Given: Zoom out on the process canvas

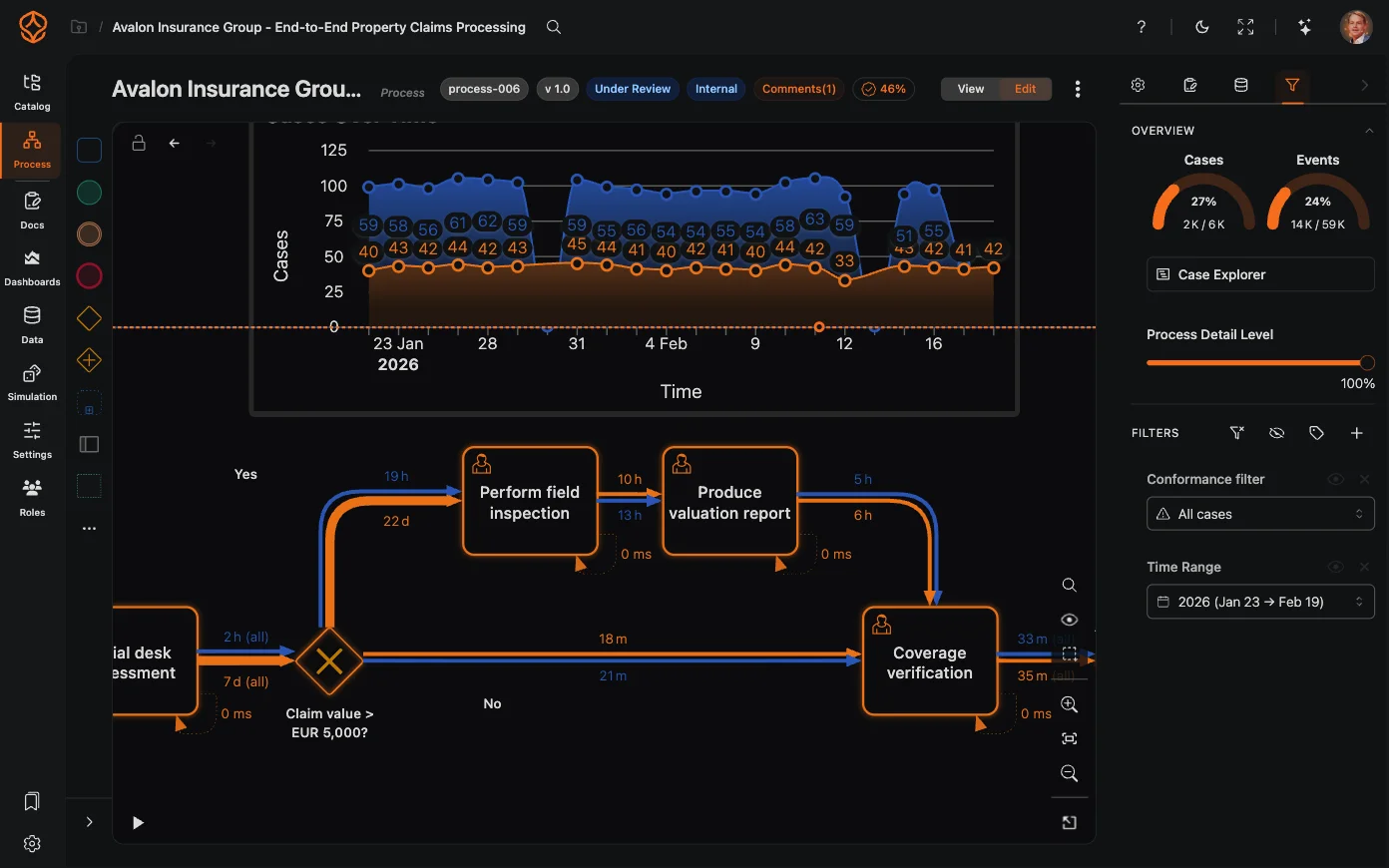Looking at the screenshot, I should pyautogui.click(x=1069, y=773).
